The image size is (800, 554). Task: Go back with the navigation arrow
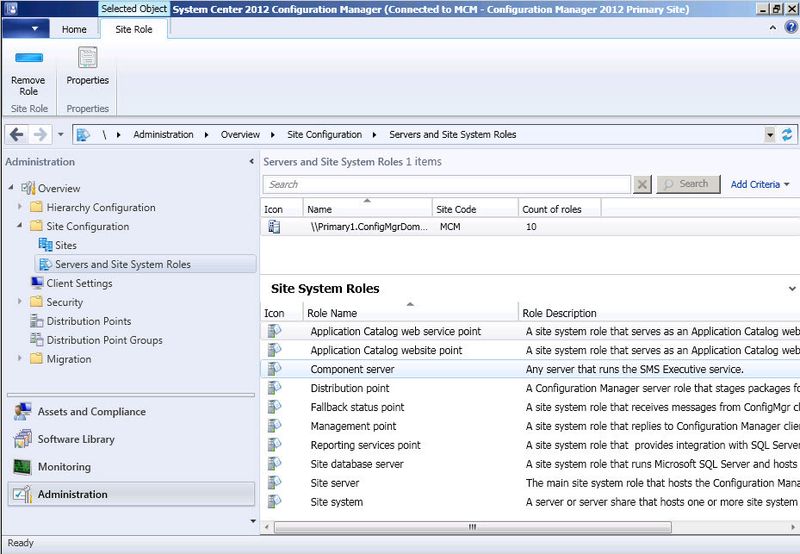(16, 135)
